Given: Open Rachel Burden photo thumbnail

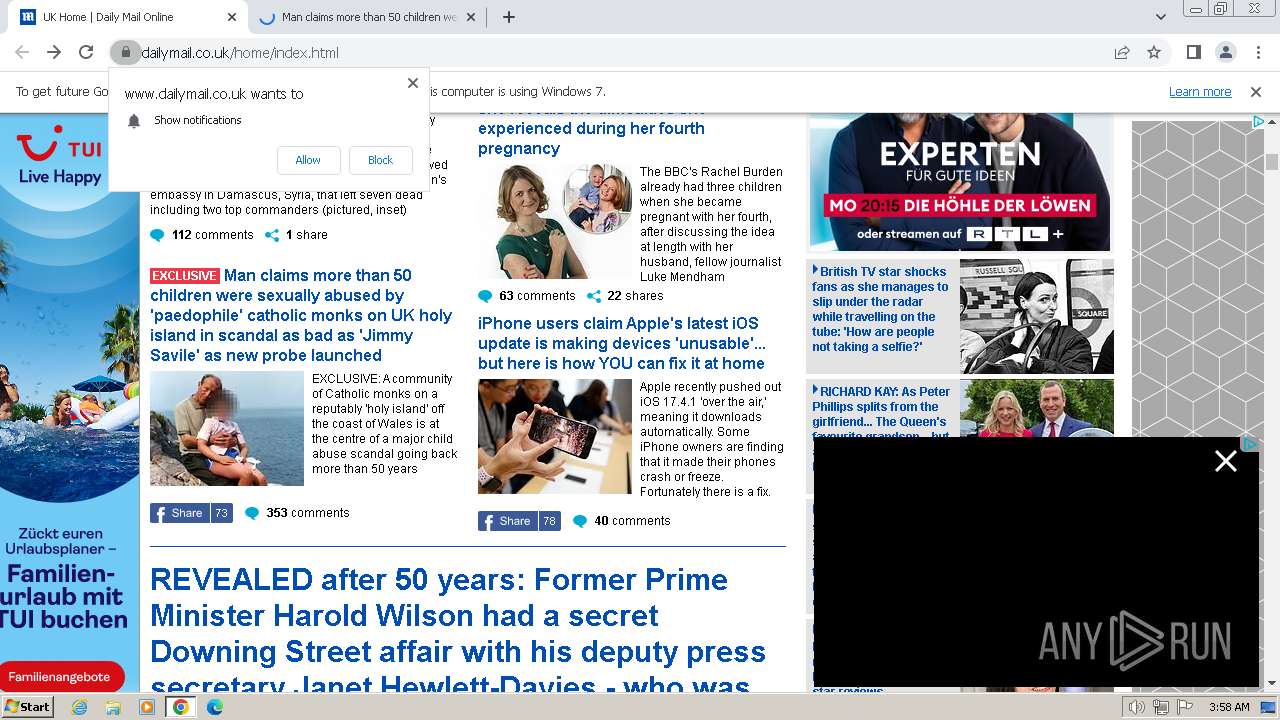Looking at the screenshot, I should [x=555, y=221].
